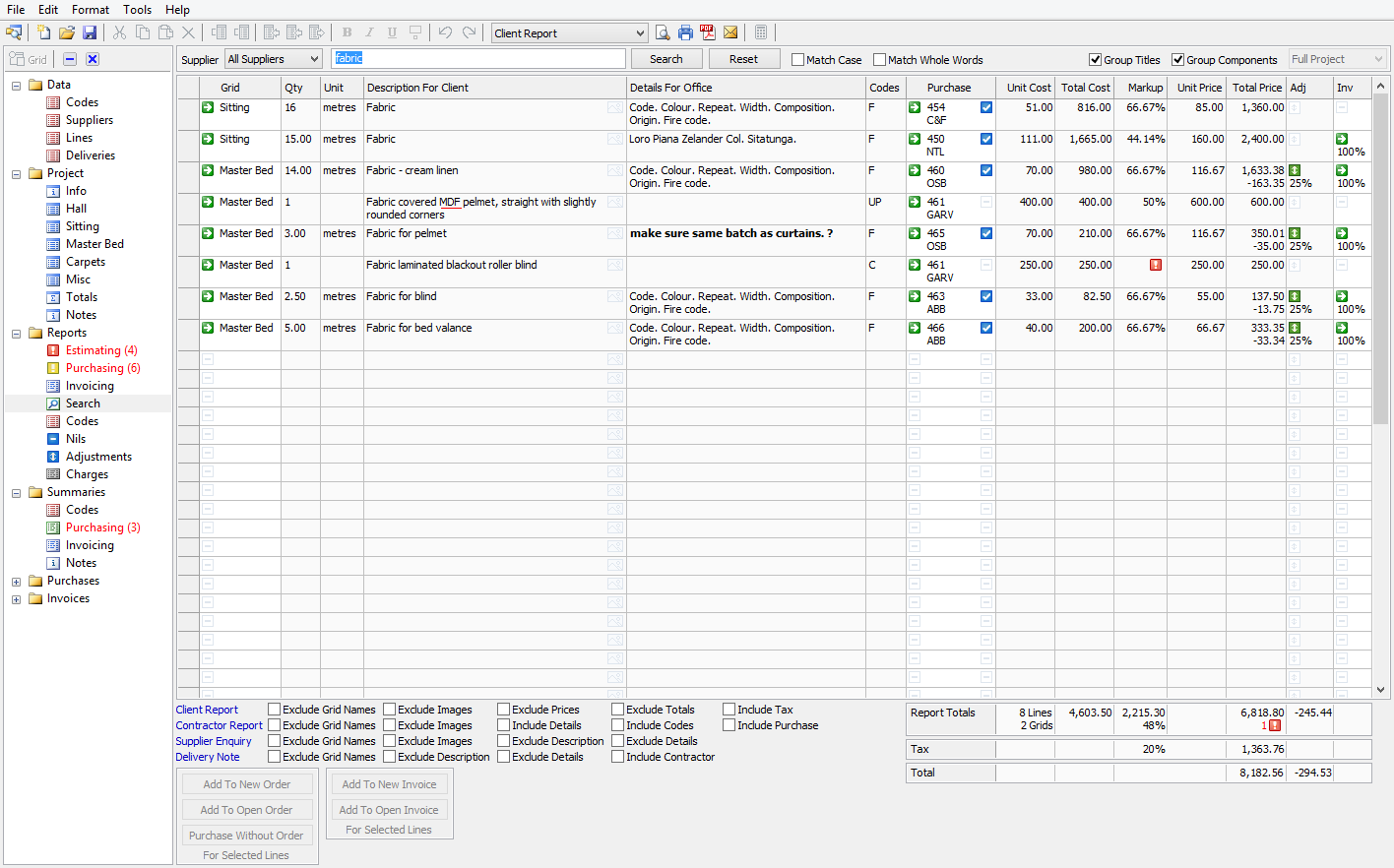The image size is (1394, 868).
Task: Click red markup warning icon on roller blind row
Action: [x=1155, y=265]
